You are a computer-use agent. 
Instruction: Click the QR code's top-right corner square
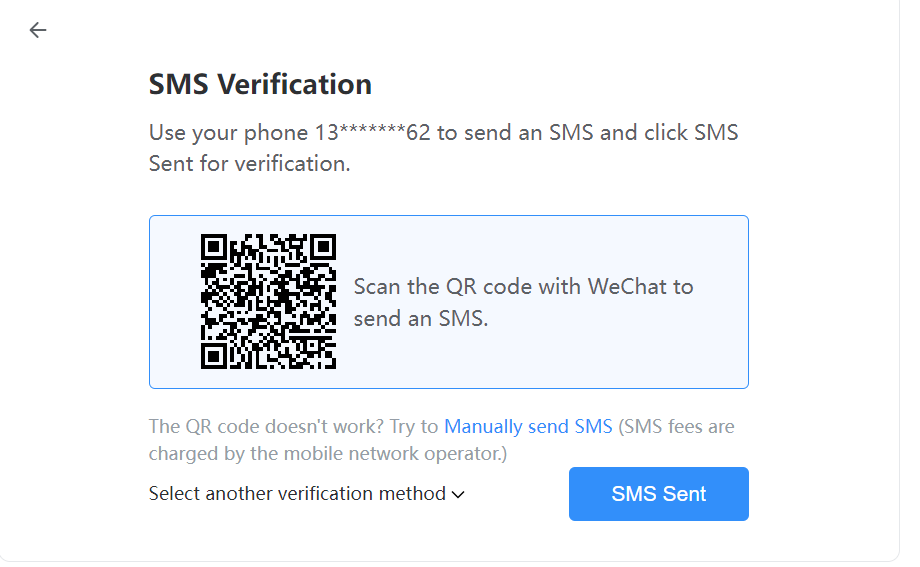coord(323,246)
